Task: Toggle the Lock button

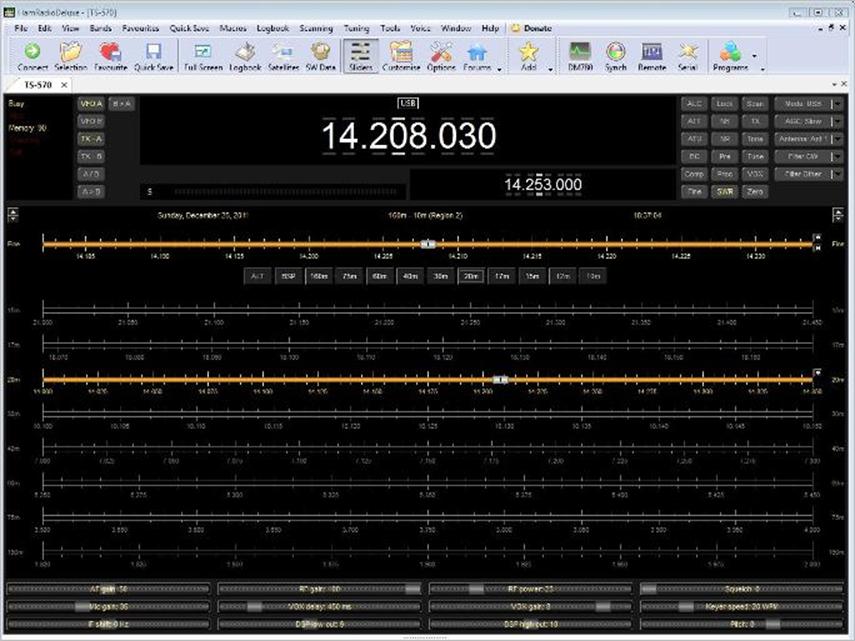Action: [x=725, y=104]
